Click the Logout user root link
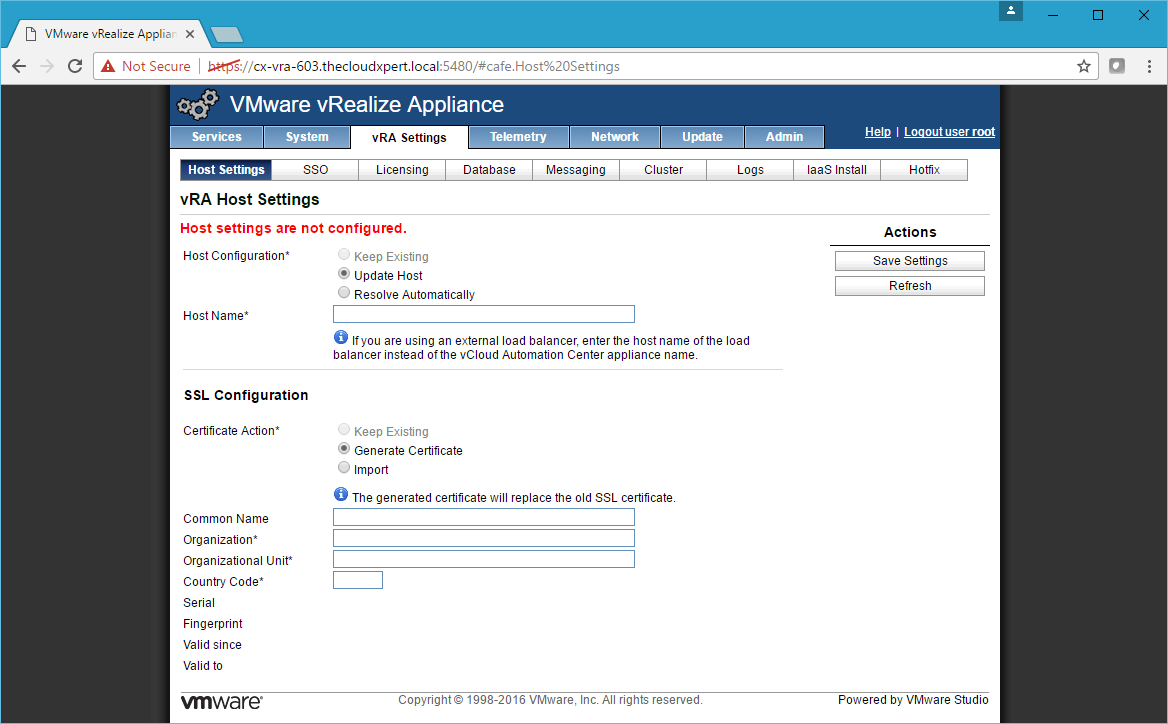Viewport: 1168px width, 724px height. coord(949,132)
